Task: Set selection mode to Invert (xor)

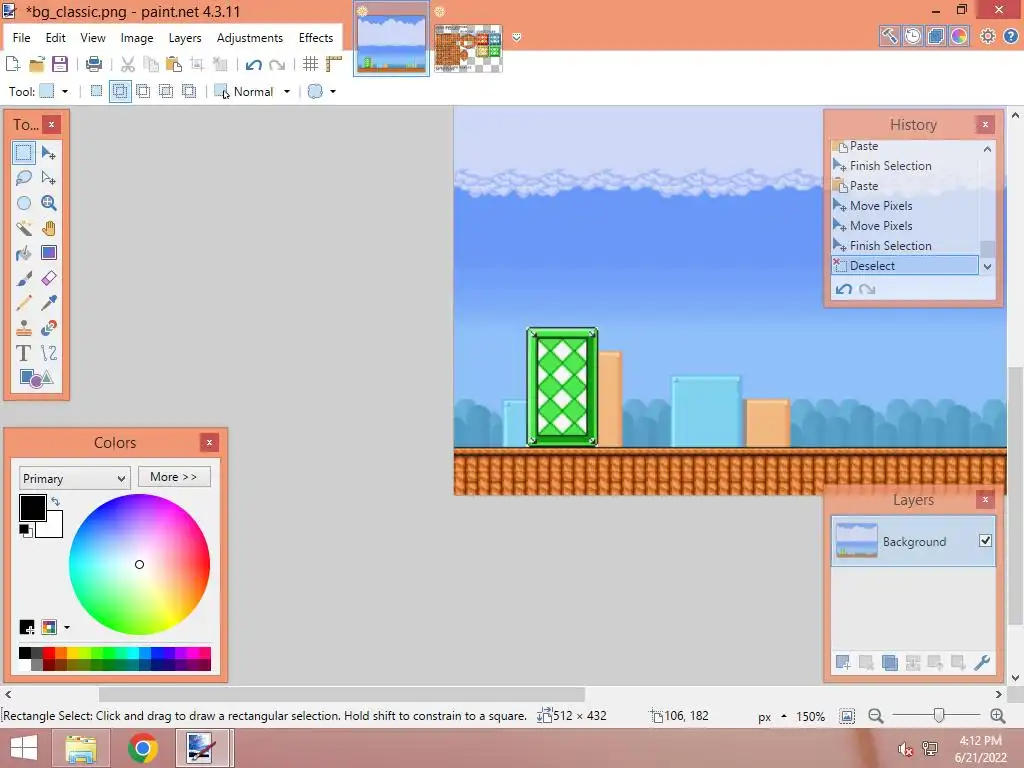Action: 189,91
